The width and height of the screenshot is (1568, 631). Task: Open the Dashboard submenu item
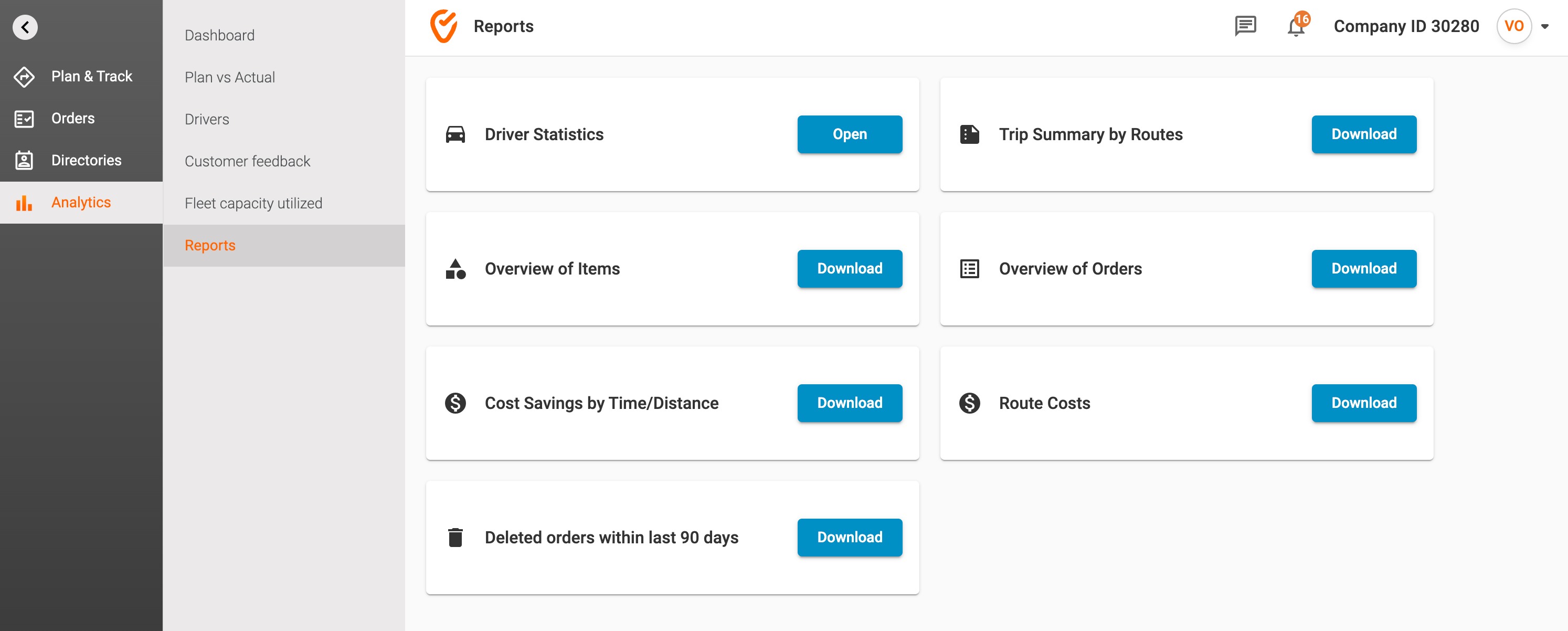(x=220, y=35)
